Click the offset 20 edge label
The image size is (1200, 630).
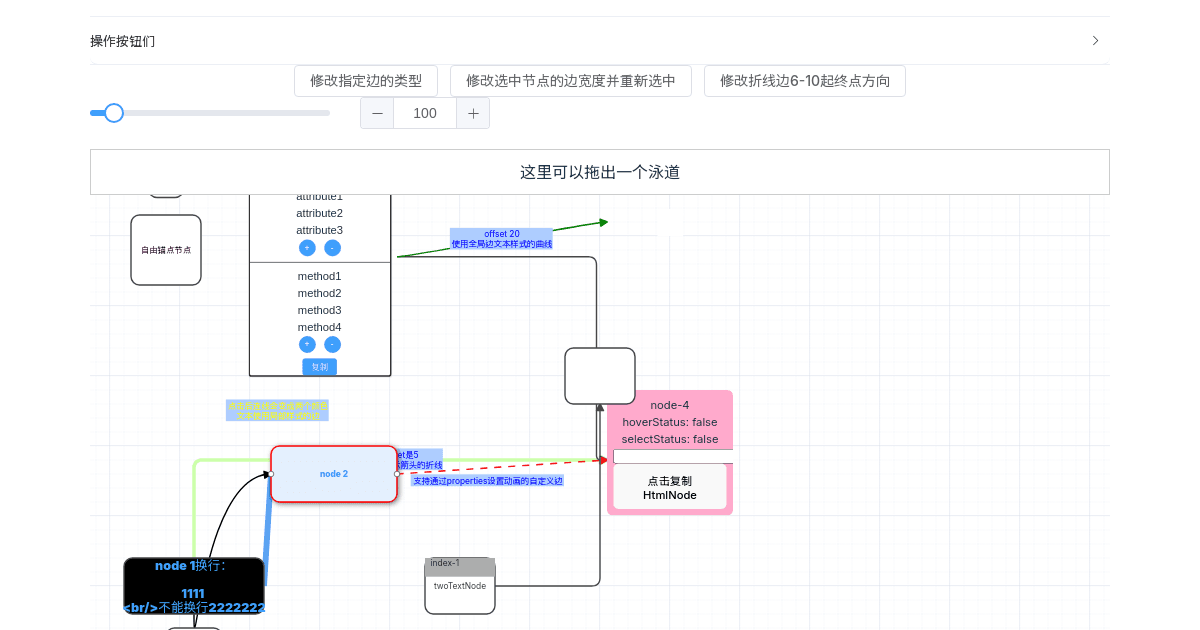click(501, 238)
